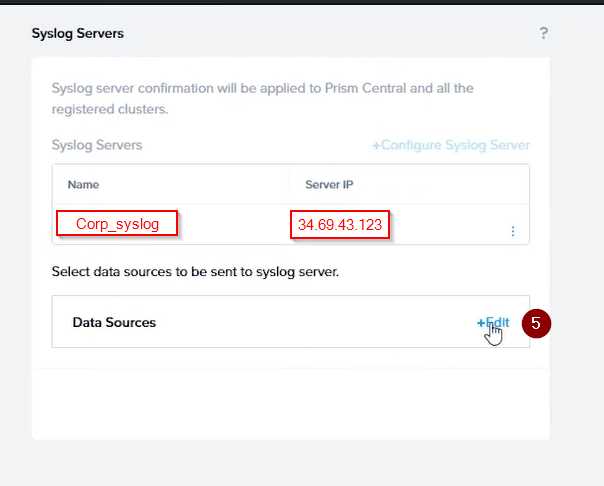Viewport: 604px width, 486px height.
Task: Sort by the Server IP column header
Action: tap(329, 185)
